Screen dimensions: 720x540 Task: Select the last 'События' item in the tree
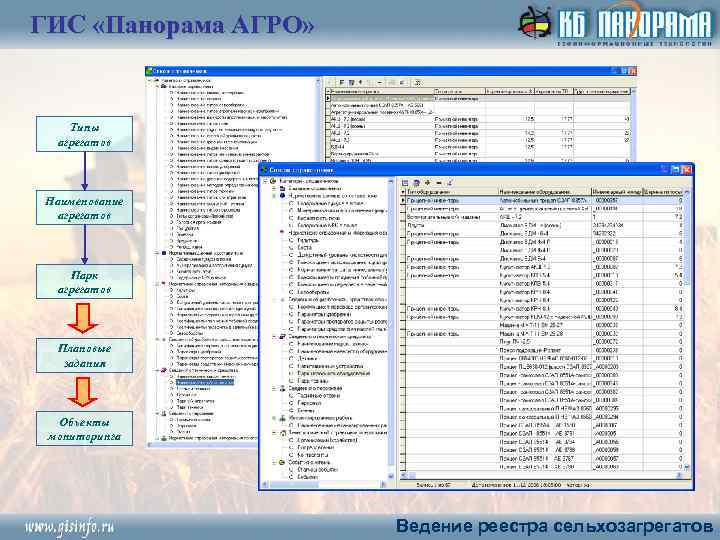(x=307, y=477)
